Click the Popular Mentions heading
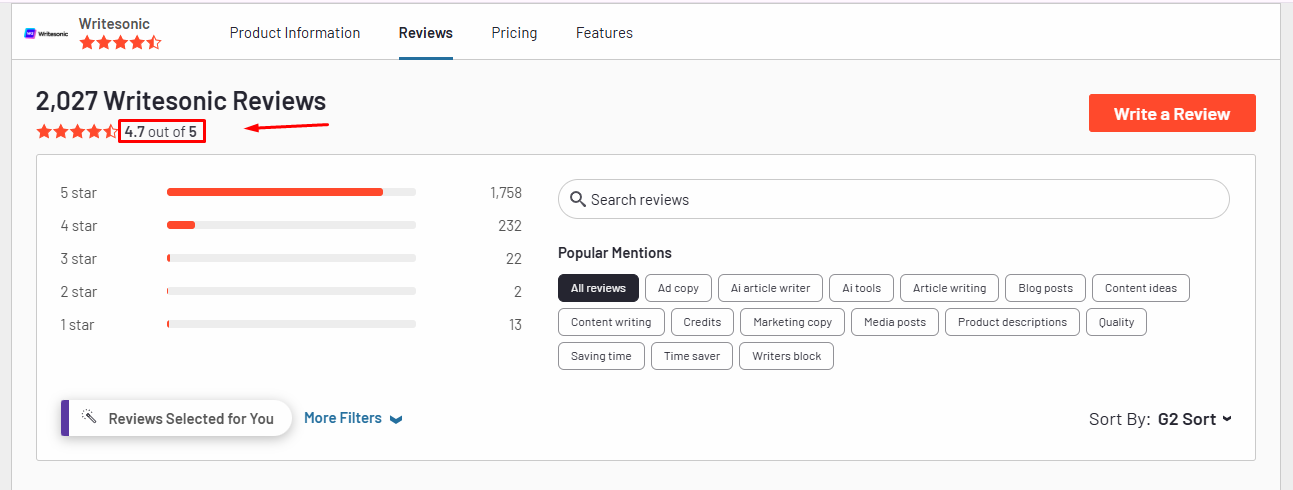Viewport: 1293px width, 490px height. click(615, 253)
